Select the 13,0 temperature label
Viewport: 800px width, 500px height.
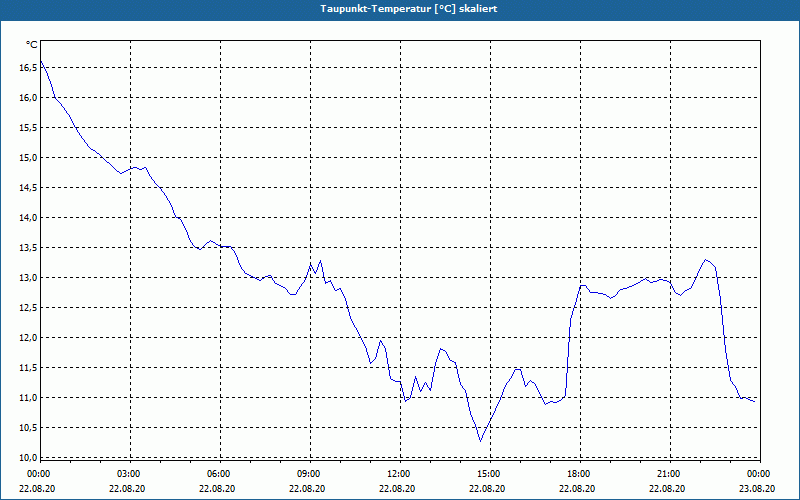pyautogui.click(x=29, y=278)
